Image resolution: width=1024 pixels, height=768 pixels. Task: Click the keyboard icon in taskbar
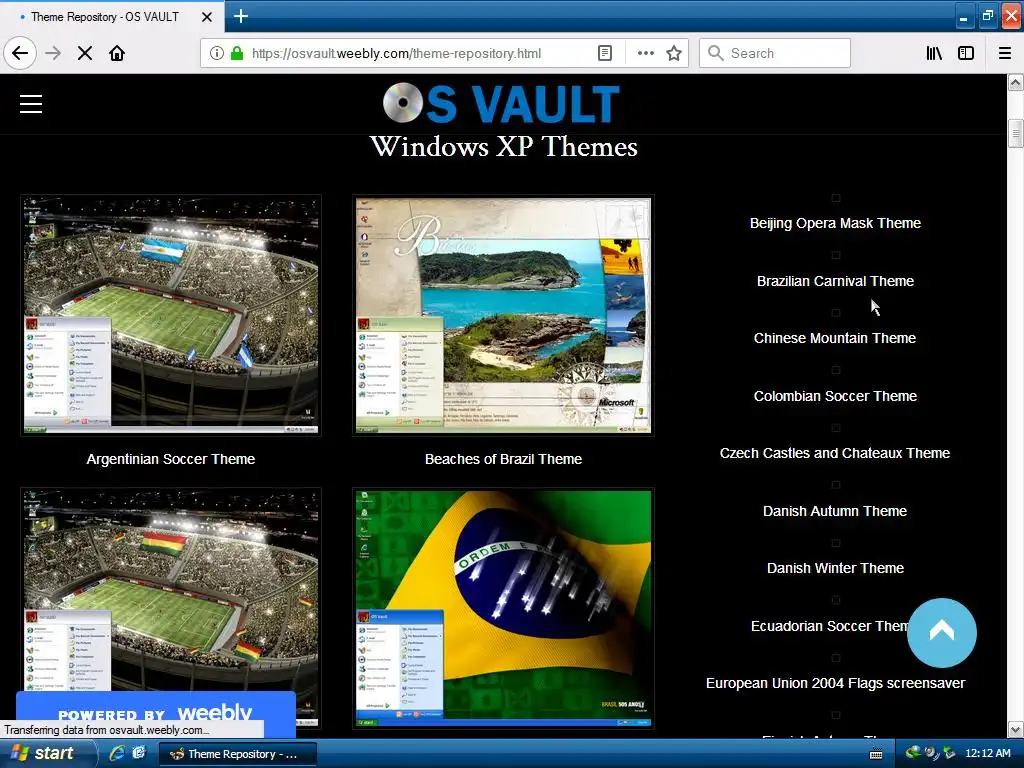[876, 754]
